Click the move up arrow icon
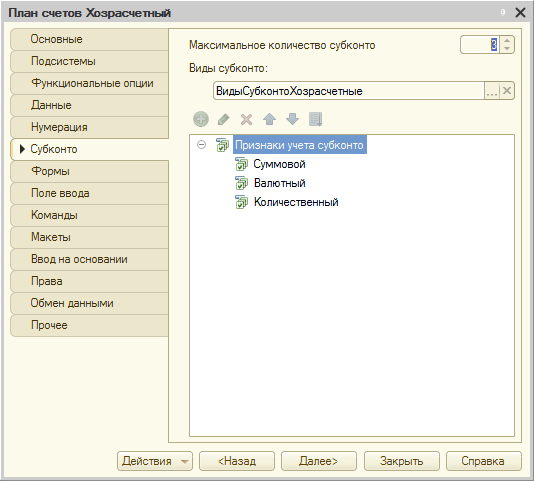This screenshot has width=534, height=481. click(269, 119)
